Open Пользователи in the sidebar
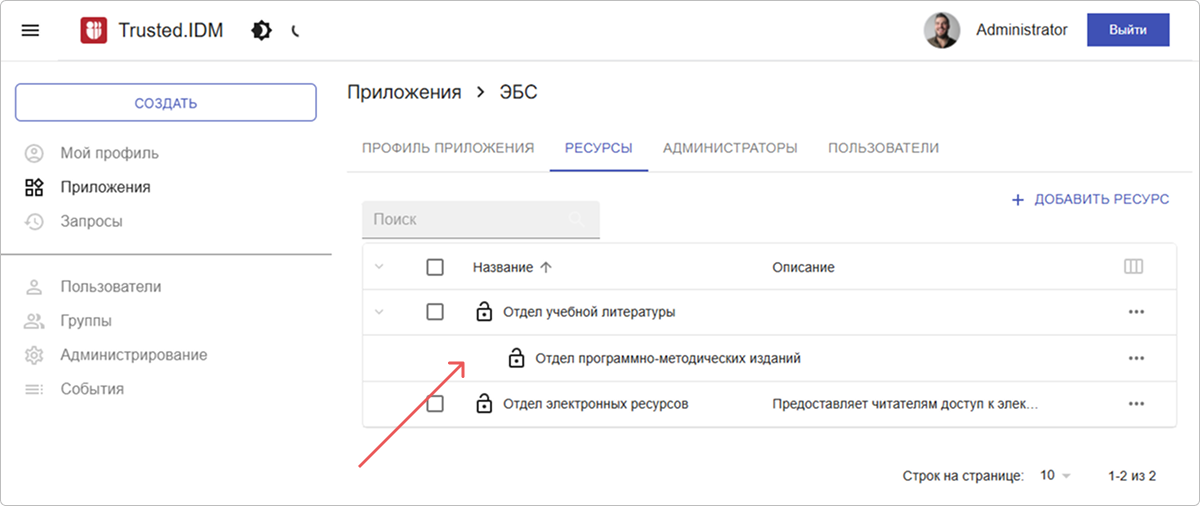Viewport: 1200px width, 506px height. tap(110, 287)
